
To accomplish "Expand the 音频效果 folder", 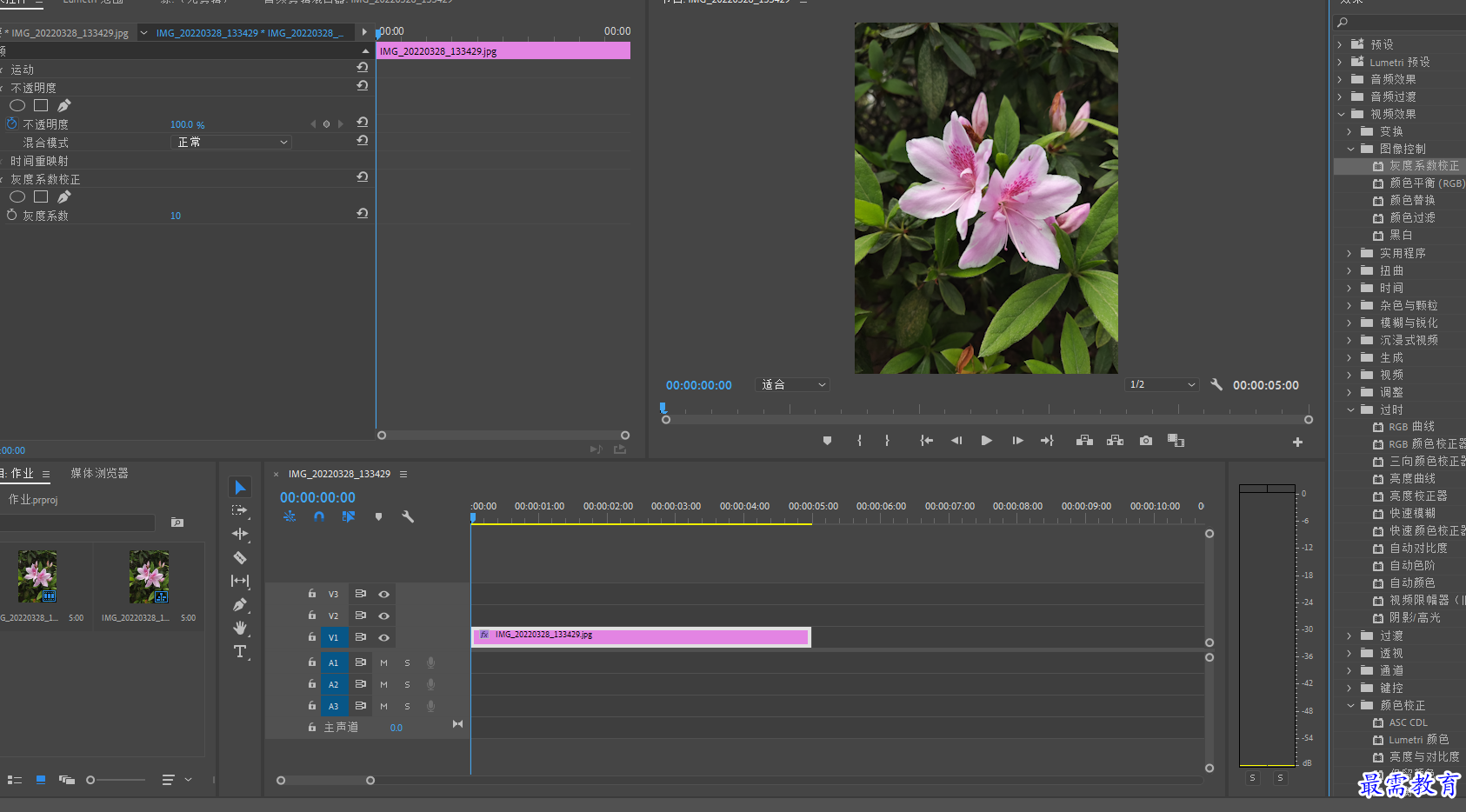I will tap(1340, 79).
